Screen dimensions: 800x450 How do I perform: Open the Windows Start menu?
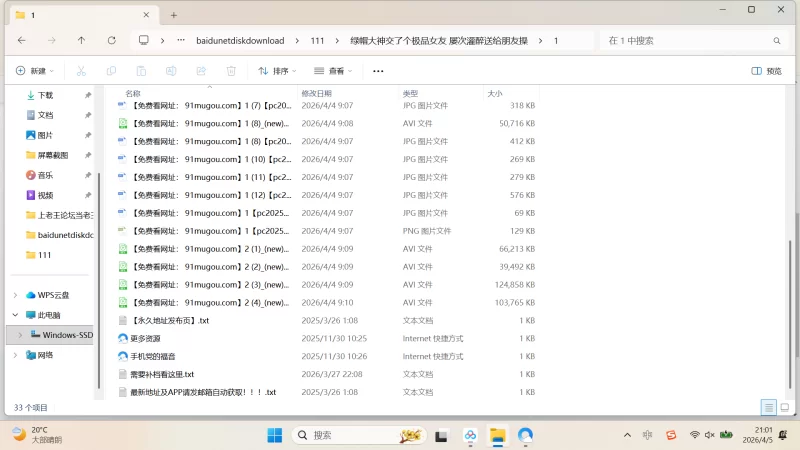pos(274,435)
